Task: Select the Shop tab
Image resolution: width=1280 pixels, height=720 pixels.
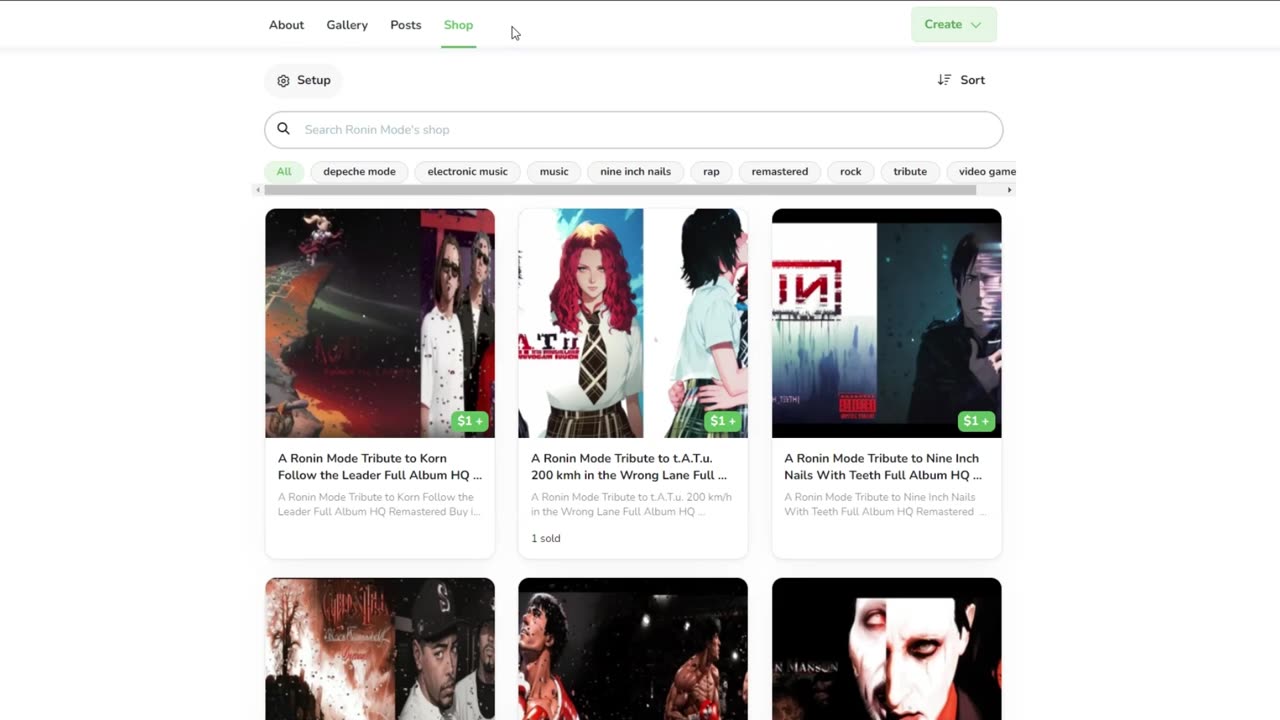Action: [458, 25]
